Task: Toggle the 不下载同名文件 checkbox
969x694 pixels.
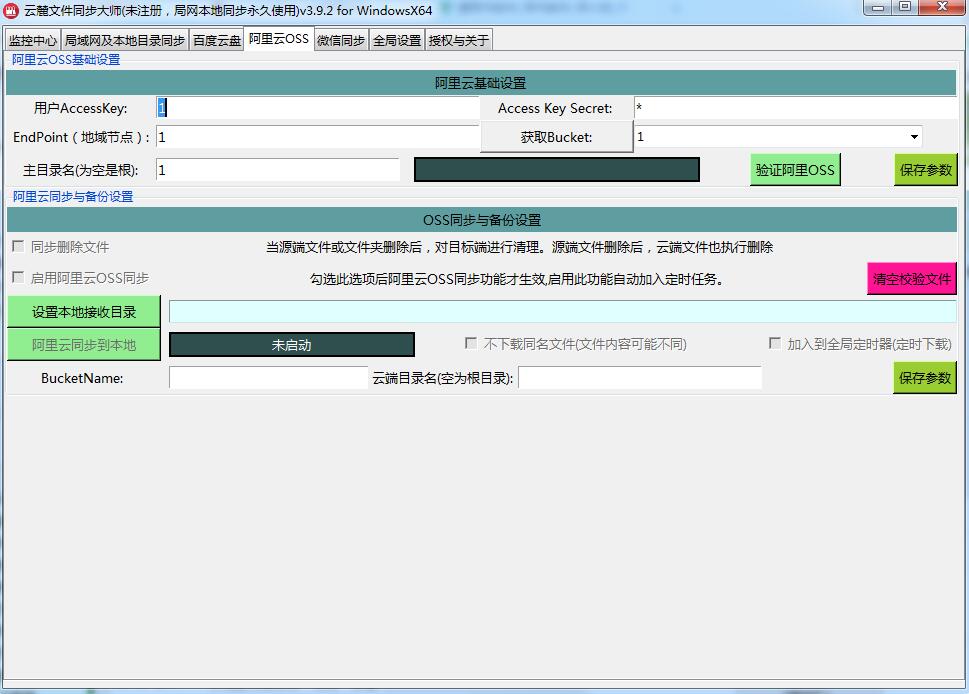Action: 471,343
